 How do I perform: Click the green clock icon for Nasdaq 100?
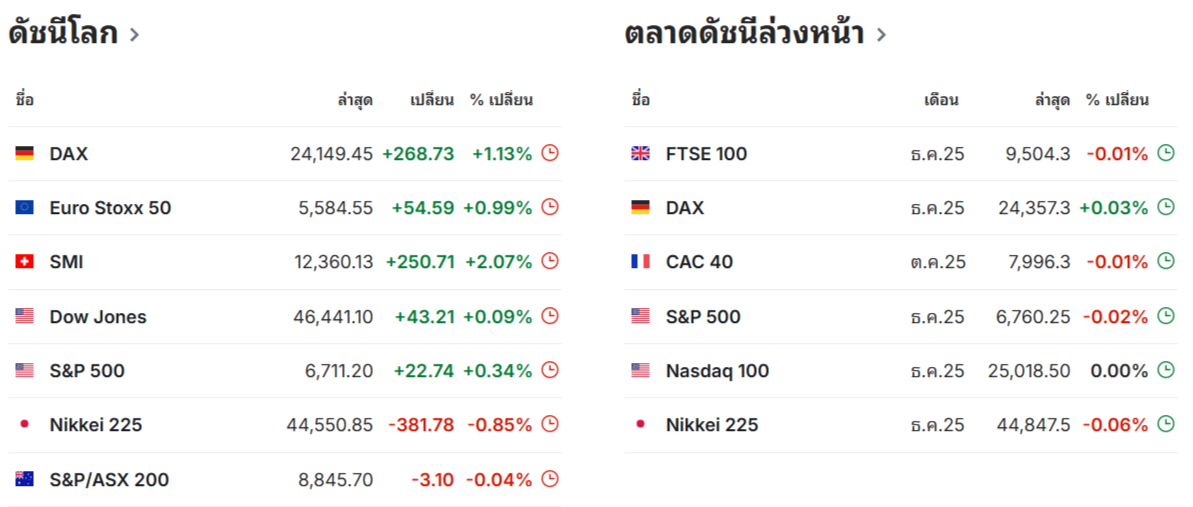tap(1166, 370)
